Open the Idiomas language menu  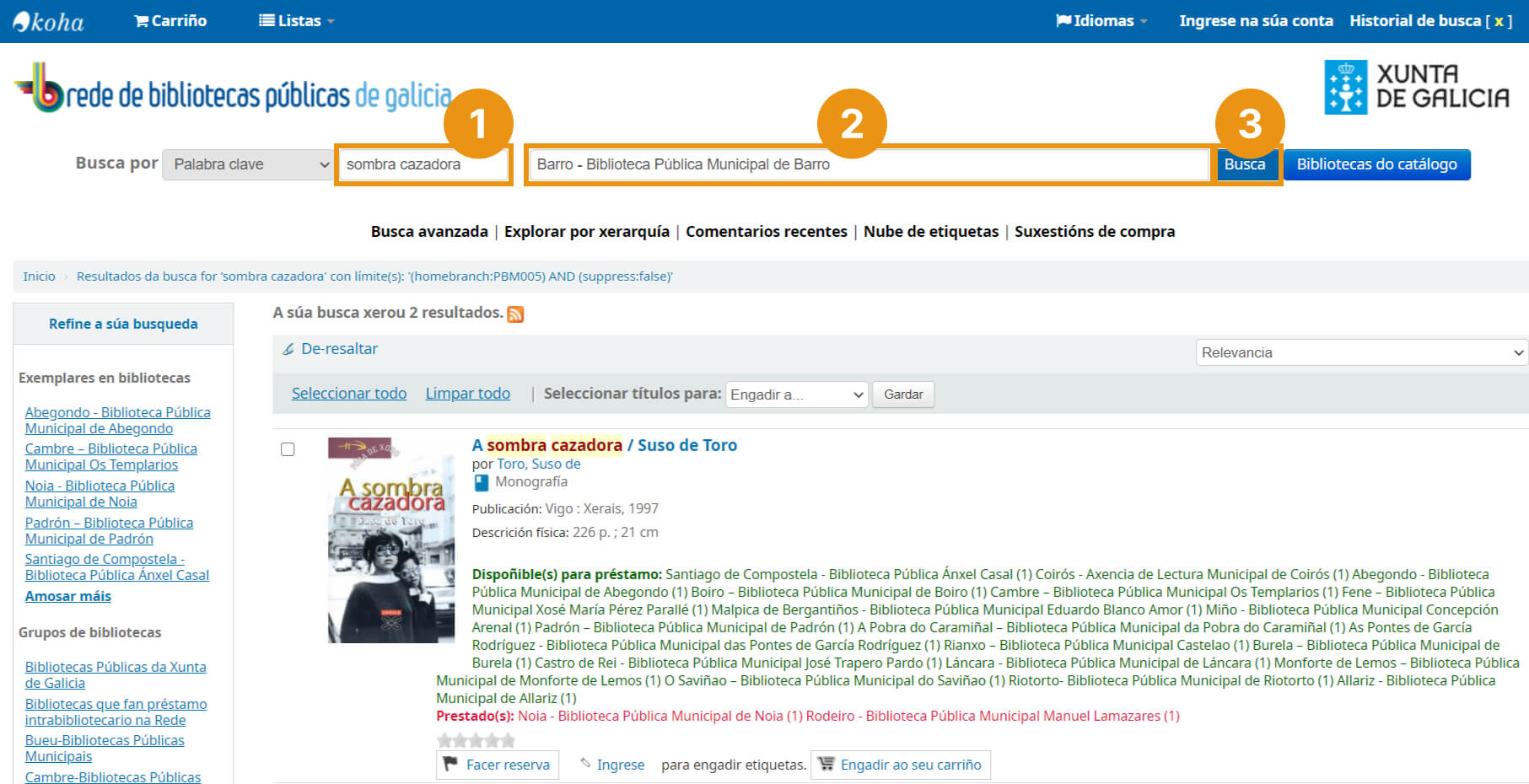click(1101, 21)
